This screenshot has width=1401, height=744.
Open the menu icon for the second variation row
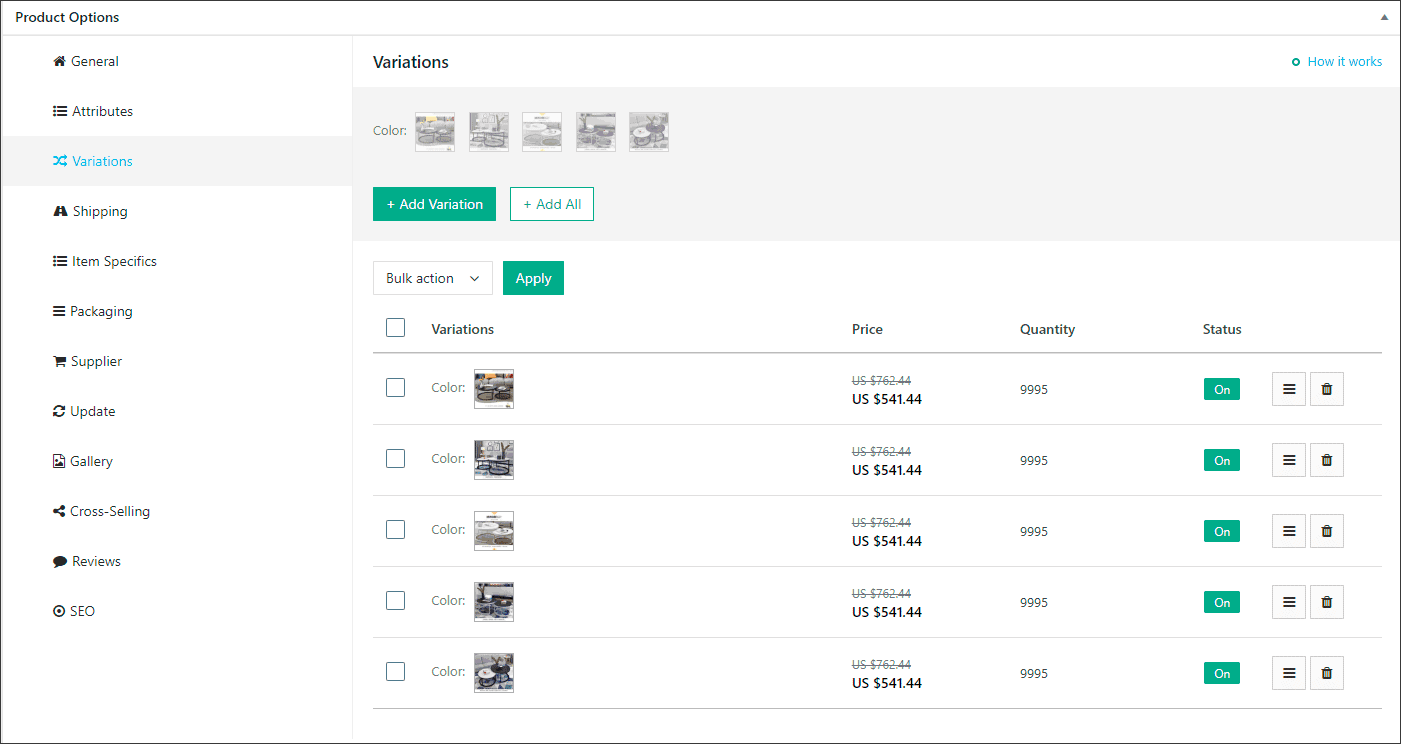pos(1289,460)
